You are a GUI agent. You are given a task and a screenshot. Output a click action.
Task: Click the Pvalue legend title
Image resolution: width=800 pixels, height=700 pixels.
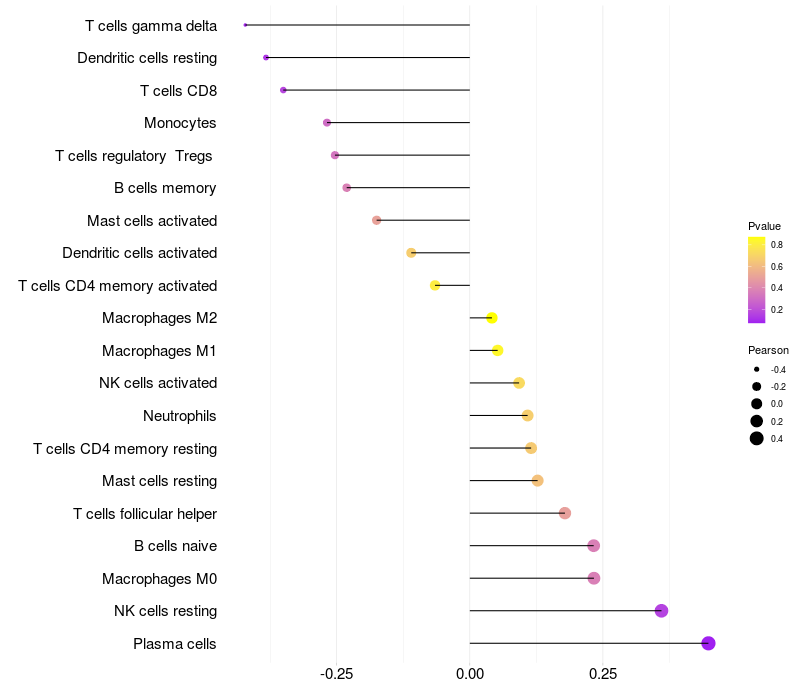pyautogui.click(x=764, y=226)
